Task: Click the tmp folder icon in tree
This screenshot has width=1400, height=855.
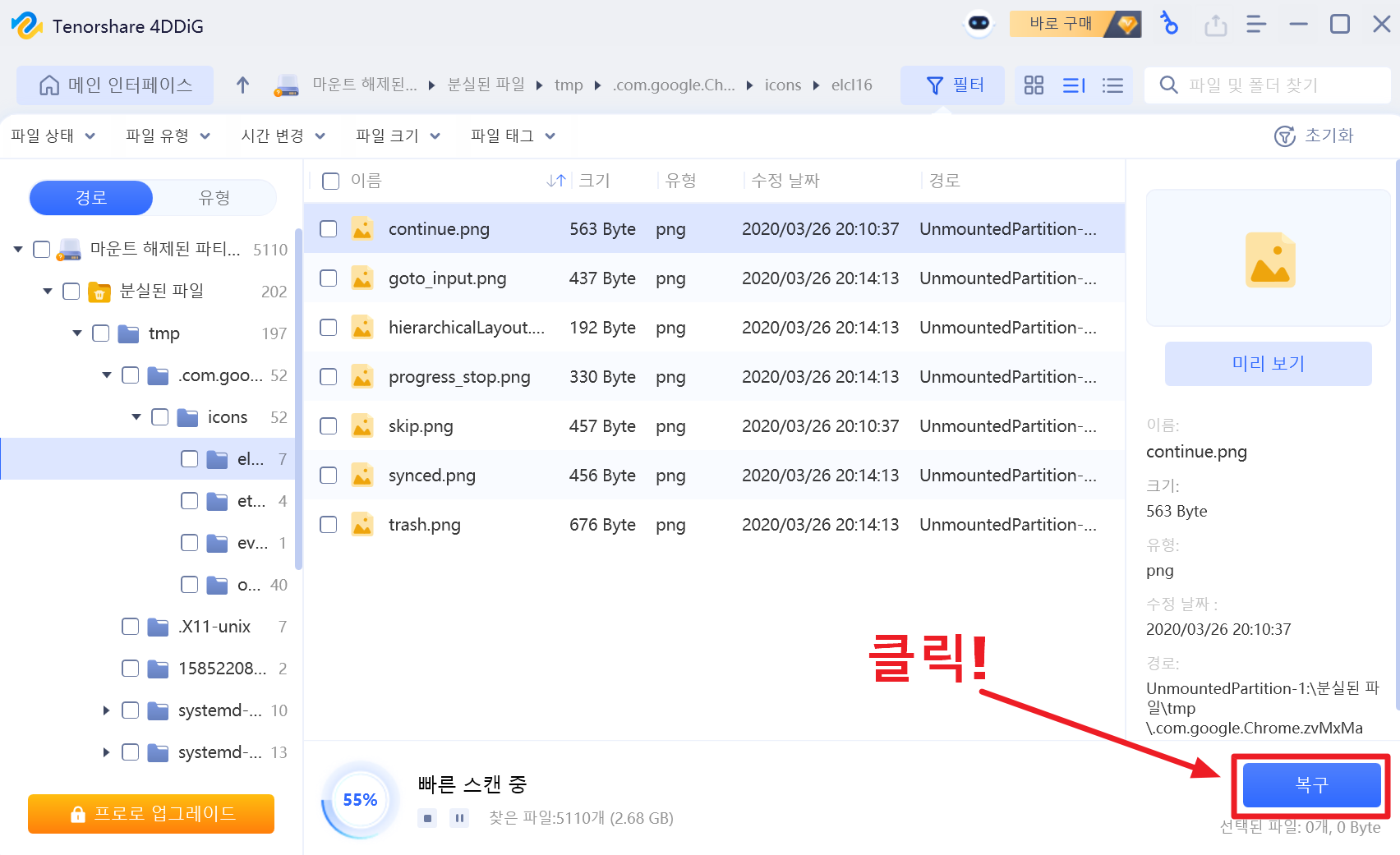Action: [128, 333]
